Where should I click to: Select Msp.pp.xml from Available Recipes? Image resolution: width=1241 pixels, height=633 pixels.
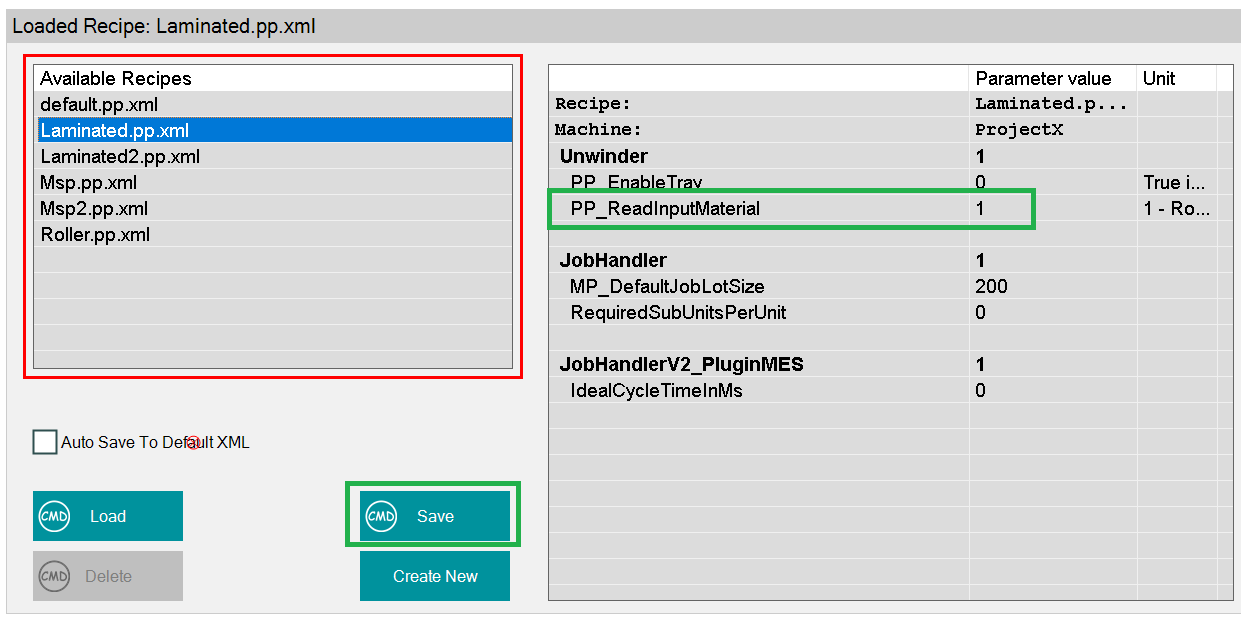pyautogui.click(x=88, y=182)
